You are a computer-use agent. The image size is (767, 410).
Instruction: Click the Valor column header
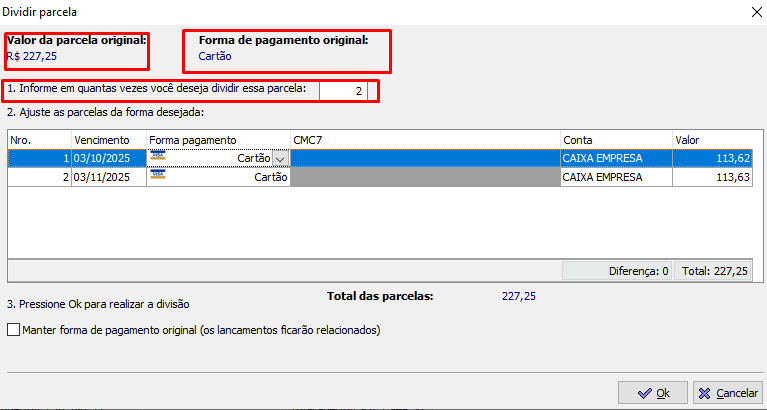pos(712,140)
